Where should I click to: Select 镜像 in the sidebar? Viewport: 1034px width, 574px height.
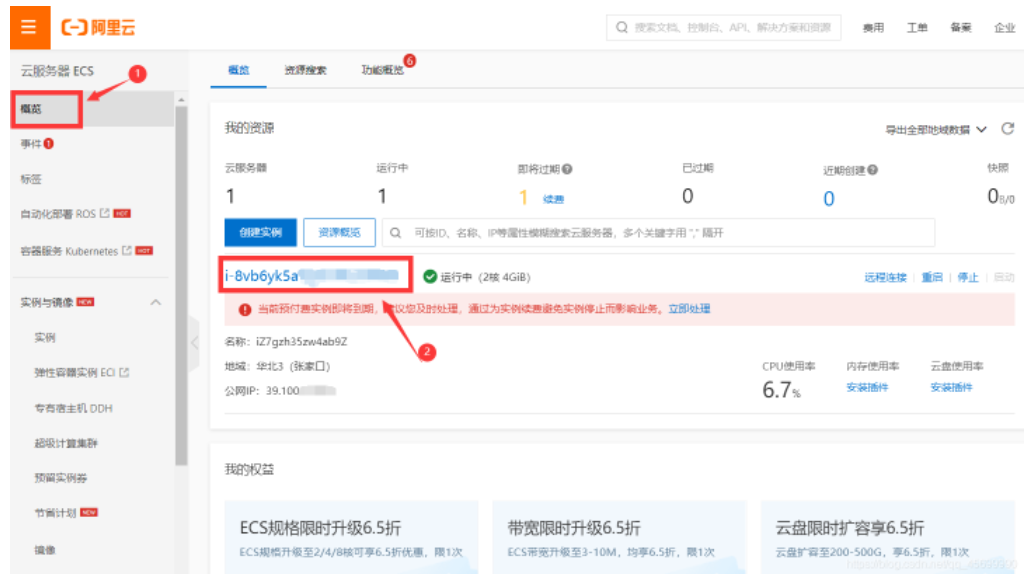tap(45, 550)
